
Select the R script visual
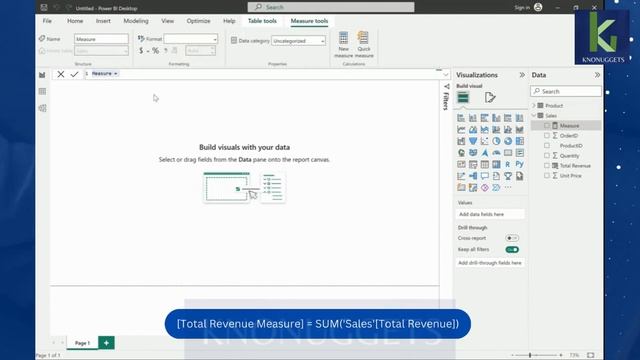pyautogui.click(x=508, y=164)
